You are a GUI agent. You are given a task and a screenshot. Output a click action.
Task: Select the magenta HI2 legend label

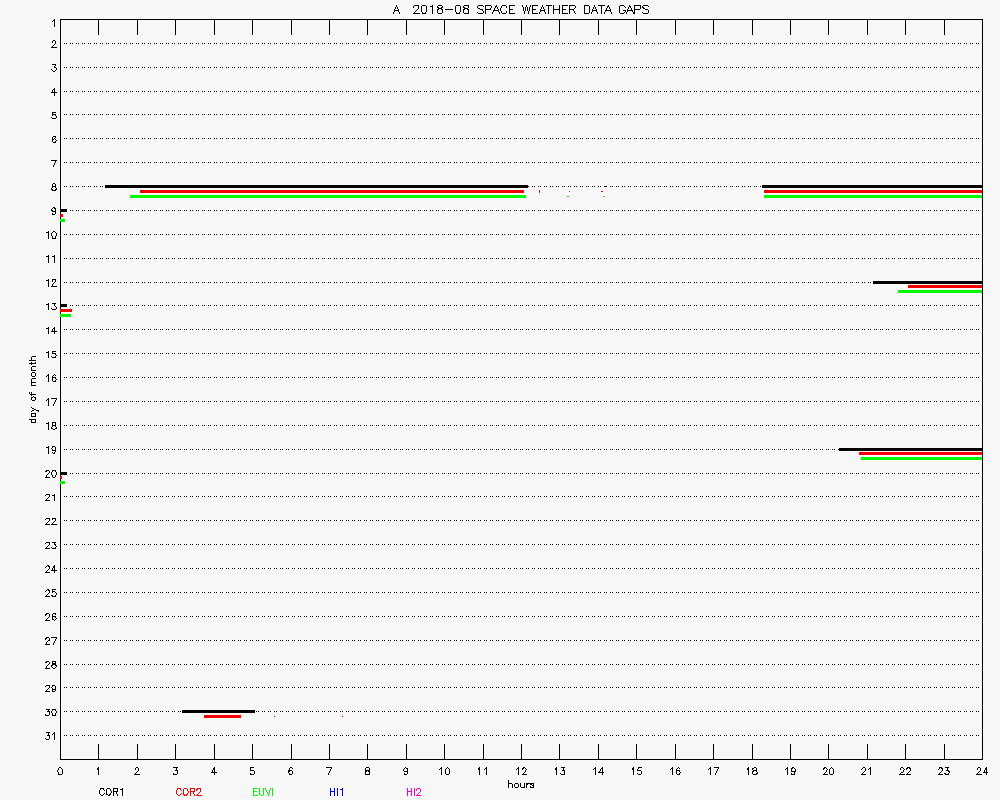coord(413,792)
